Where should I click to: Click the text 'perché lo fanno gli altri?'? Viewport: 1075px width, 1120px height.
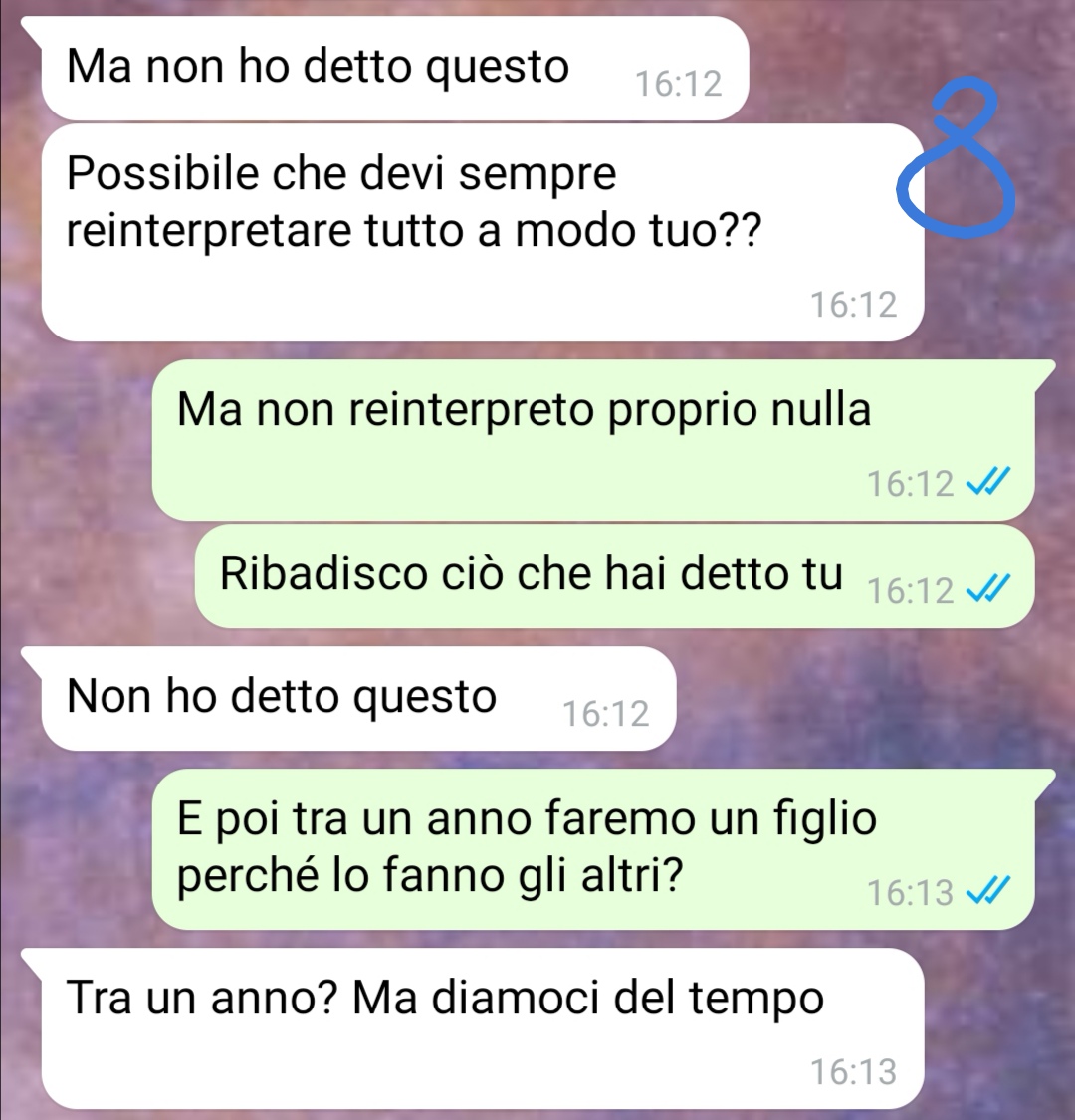(430, 876)
